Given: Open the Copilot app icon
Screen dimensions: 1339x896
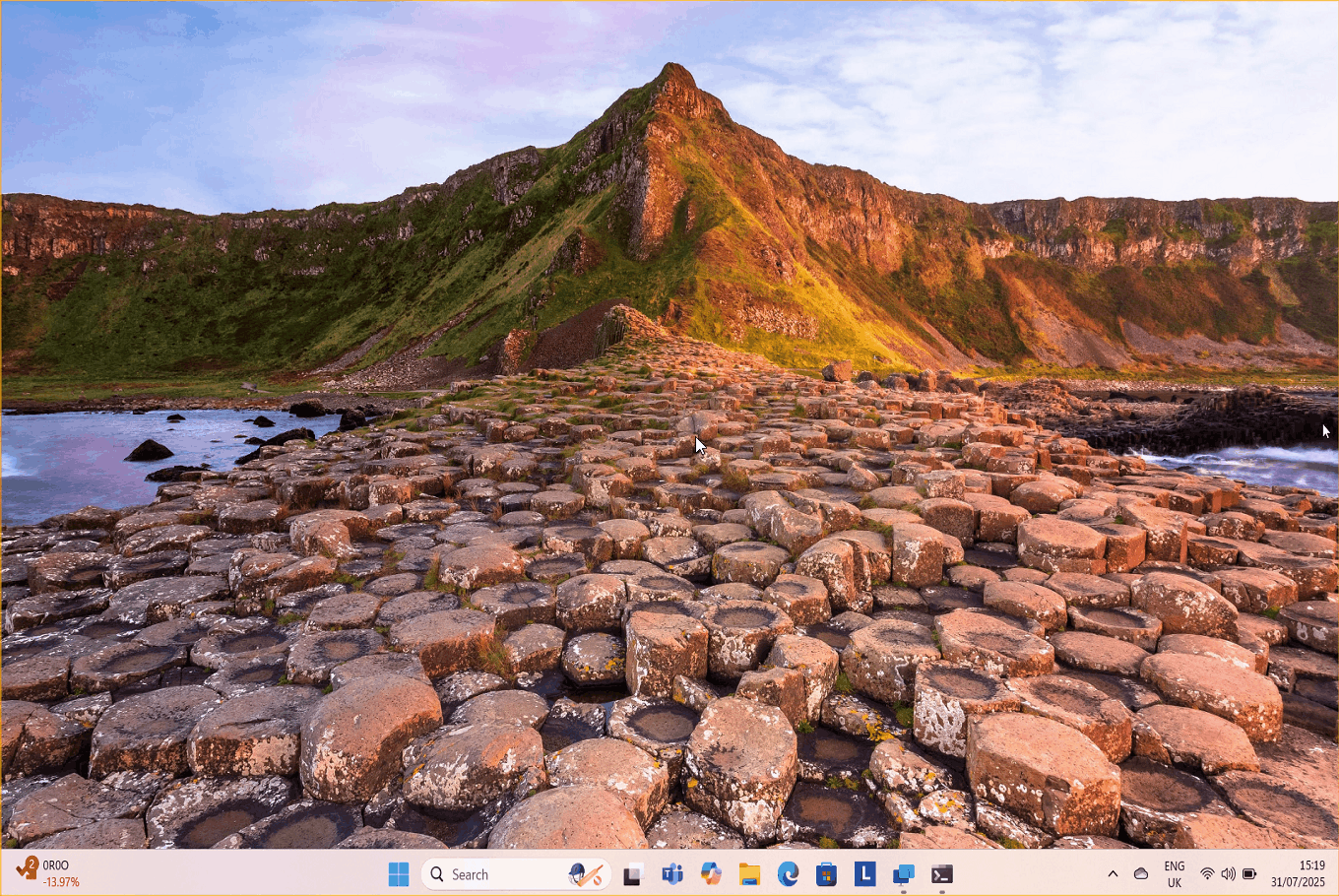Looking at the screenshot, I should point(711,874).
